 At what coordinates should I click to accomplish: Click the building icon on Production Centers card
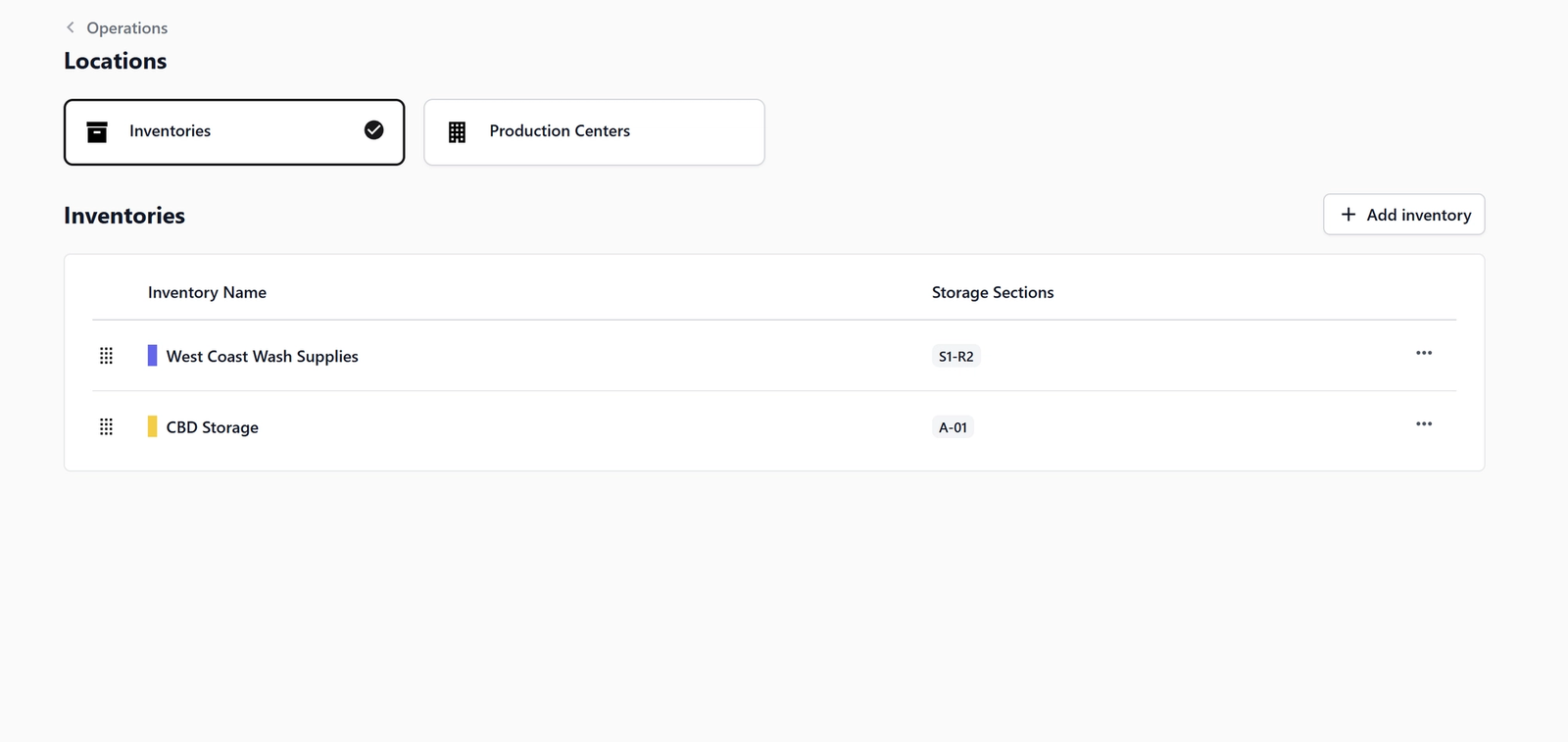456,131
